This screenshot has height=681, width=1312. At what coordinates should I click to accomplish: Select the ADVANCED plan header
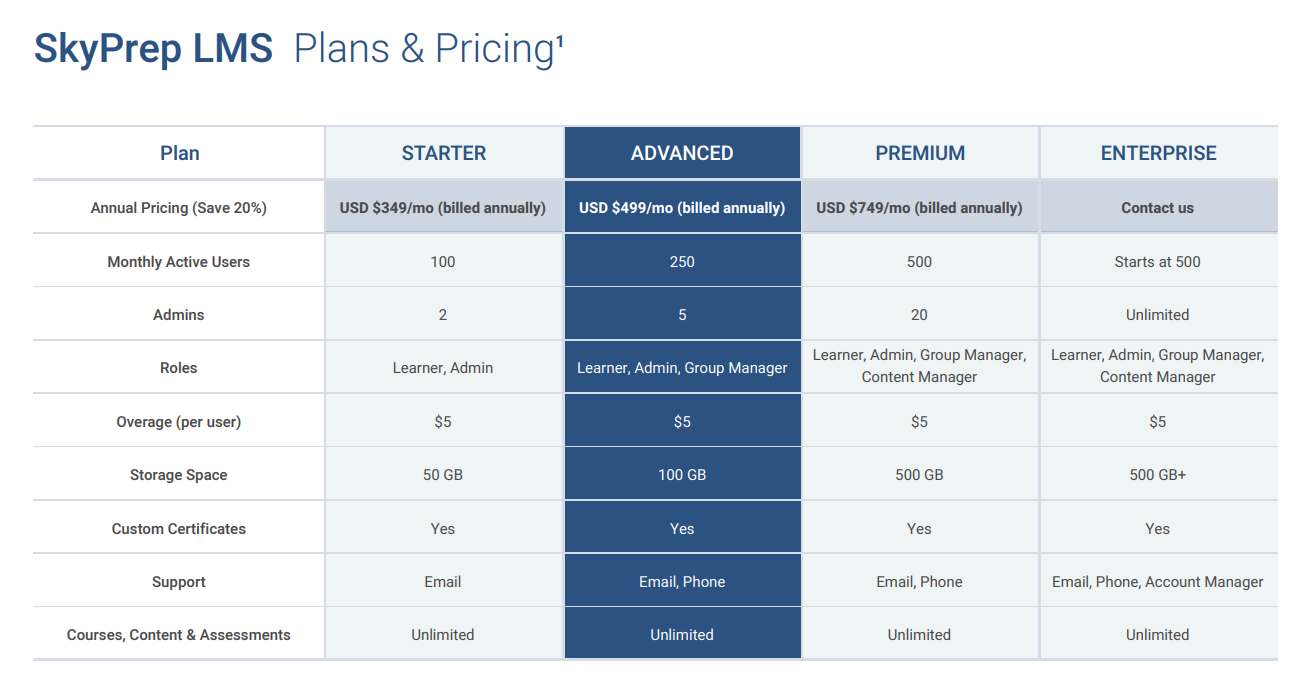point(682,153)
